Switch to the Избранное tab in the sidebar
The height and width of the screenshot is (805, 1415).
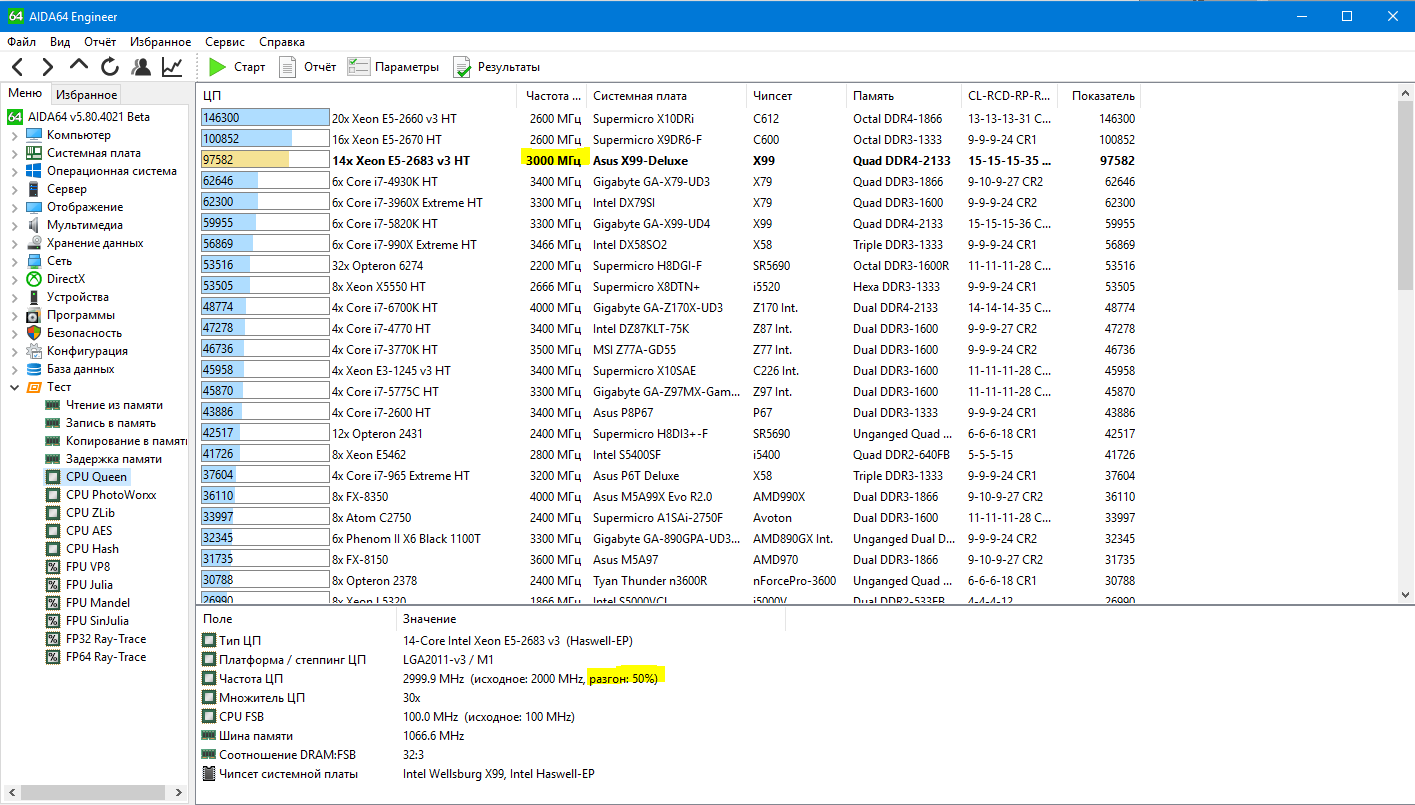[x=86, y=95]
